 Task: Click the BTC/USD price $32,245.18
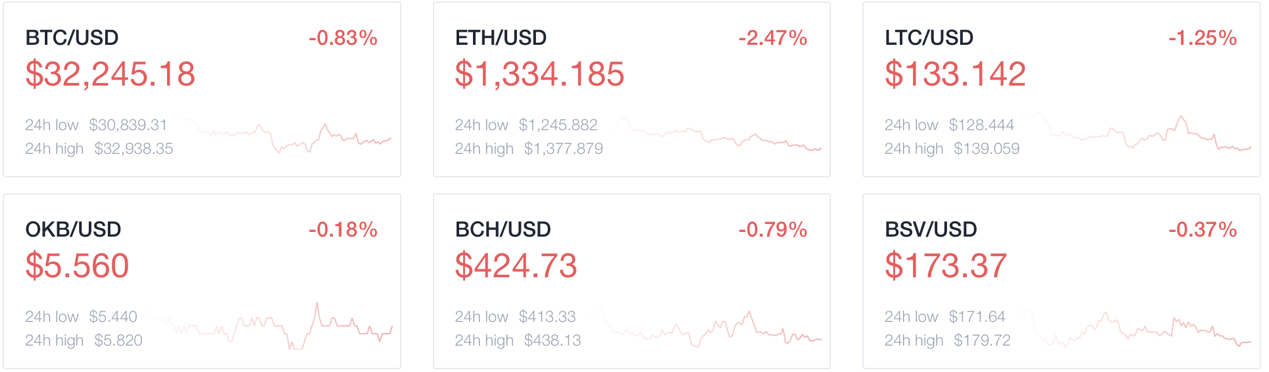(x=110, y=74)
